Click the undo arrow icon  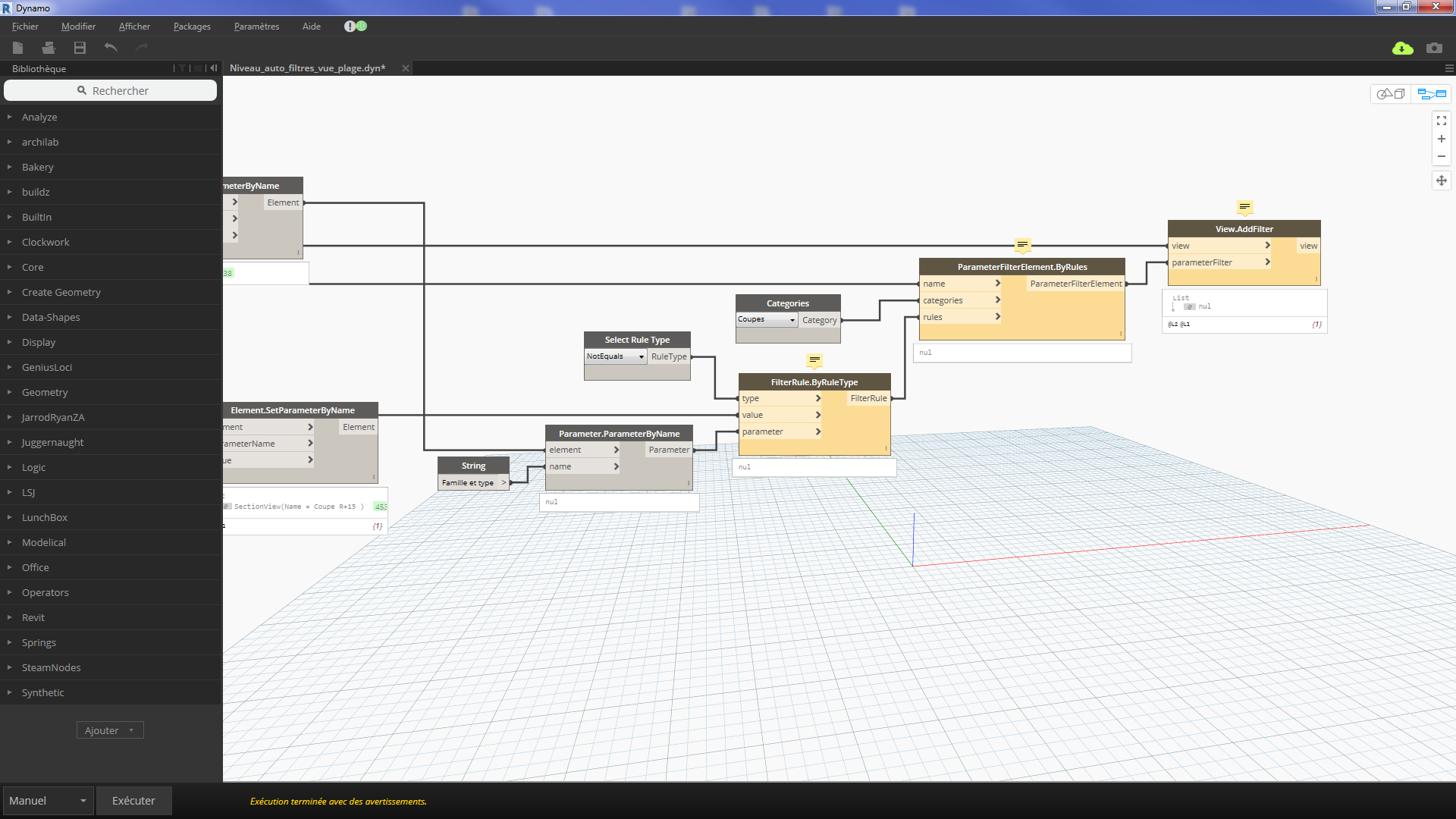tap(111, 48)
